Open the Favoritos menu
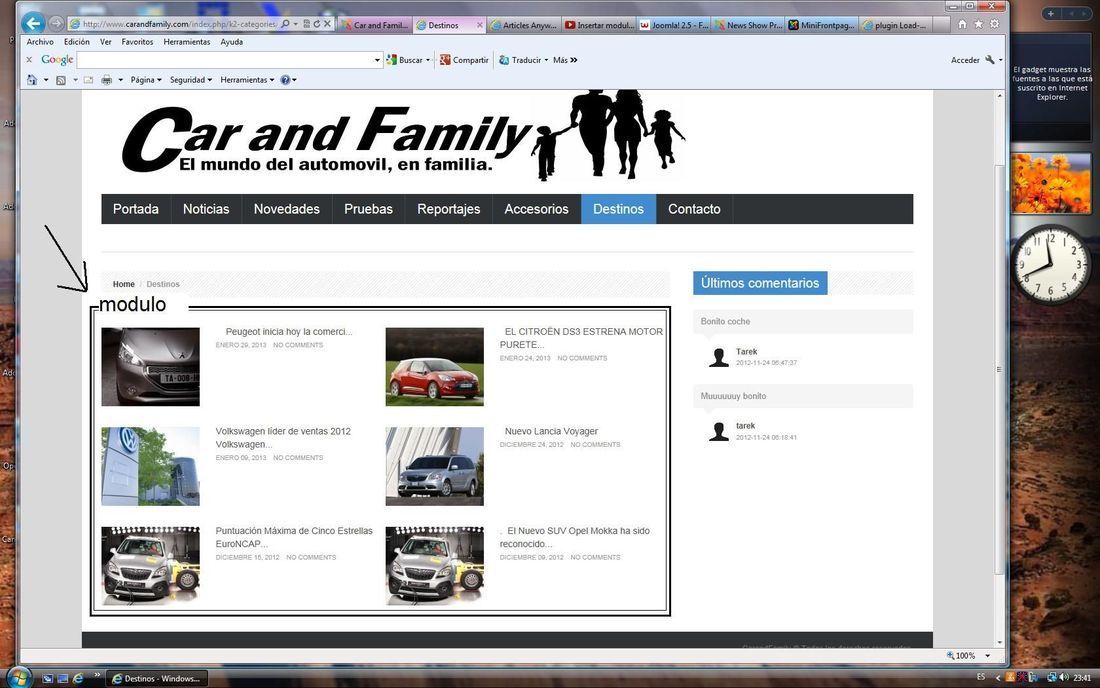Viewport: 1100px width, 688px height. pyautogui.click(x=138, y=42)
